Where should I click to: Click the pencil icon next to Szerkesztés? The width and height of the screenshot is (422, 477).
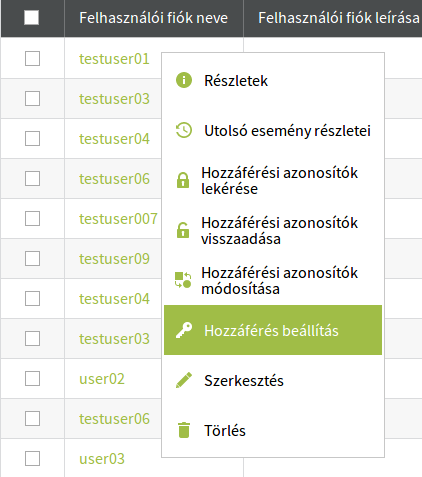tap(184, 380)
